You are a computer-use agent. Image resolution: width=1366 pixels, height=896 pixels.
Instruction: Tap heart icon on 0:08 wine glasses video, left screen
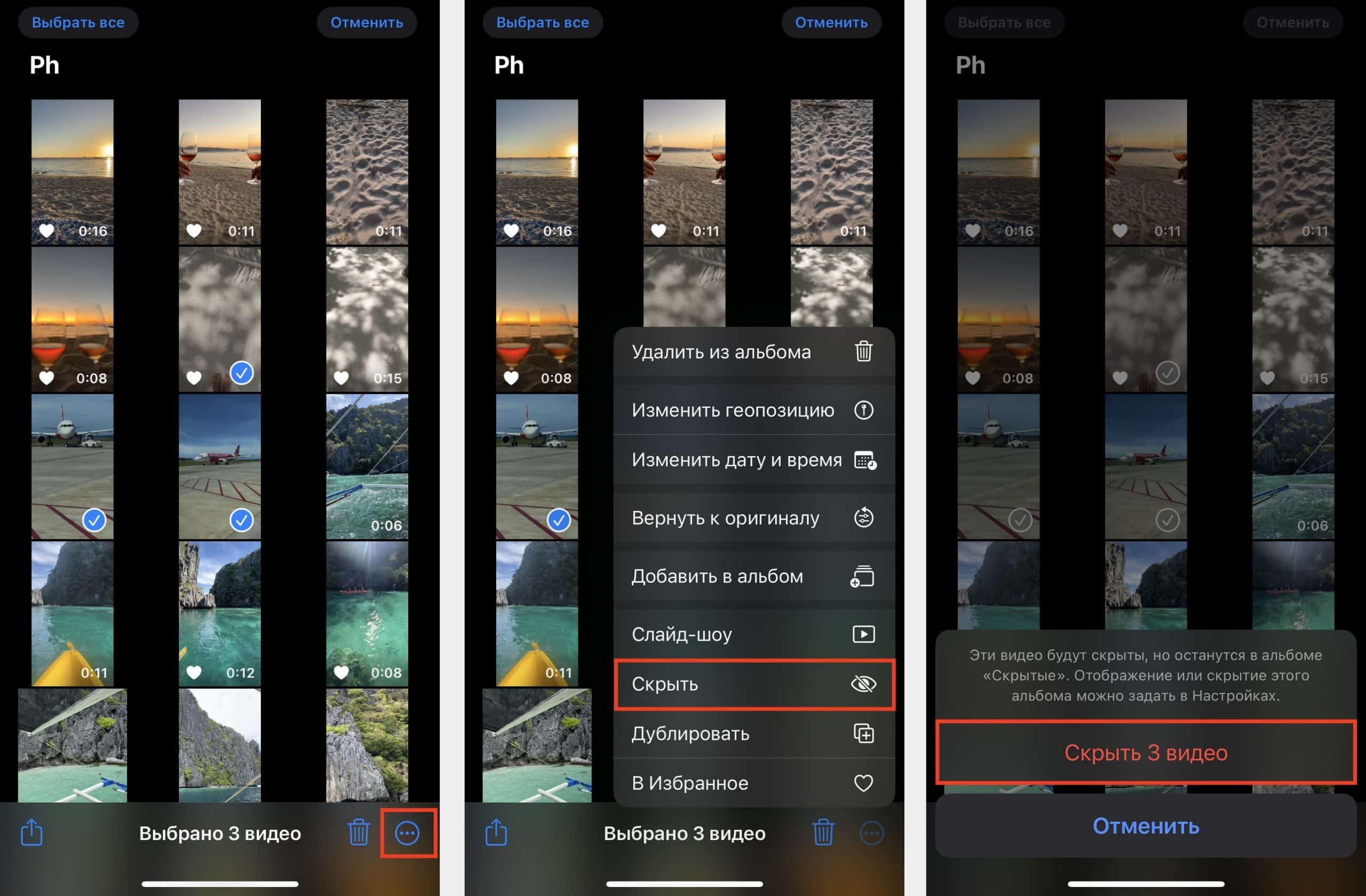(46, 378)
